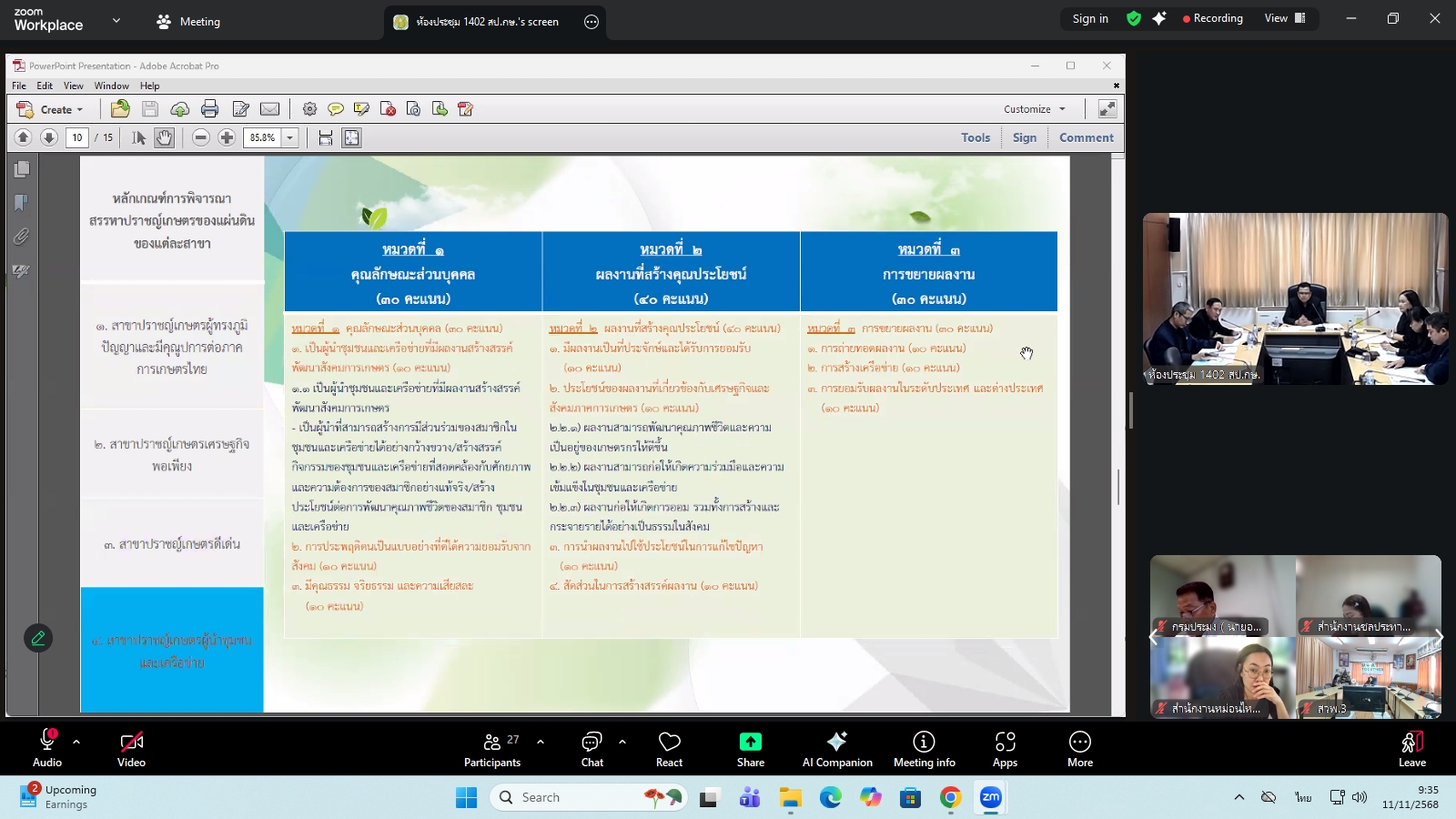
Task: Click the Sign in button
Action: coord(1090,18)
